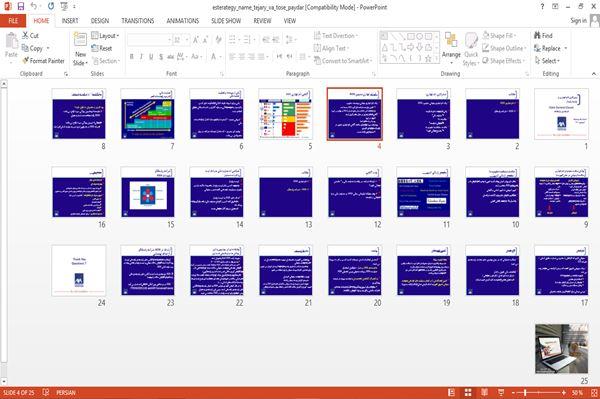Screen dimensions: 600x399
Task: Click the Find binoculars button
Action: coord(543,36)
